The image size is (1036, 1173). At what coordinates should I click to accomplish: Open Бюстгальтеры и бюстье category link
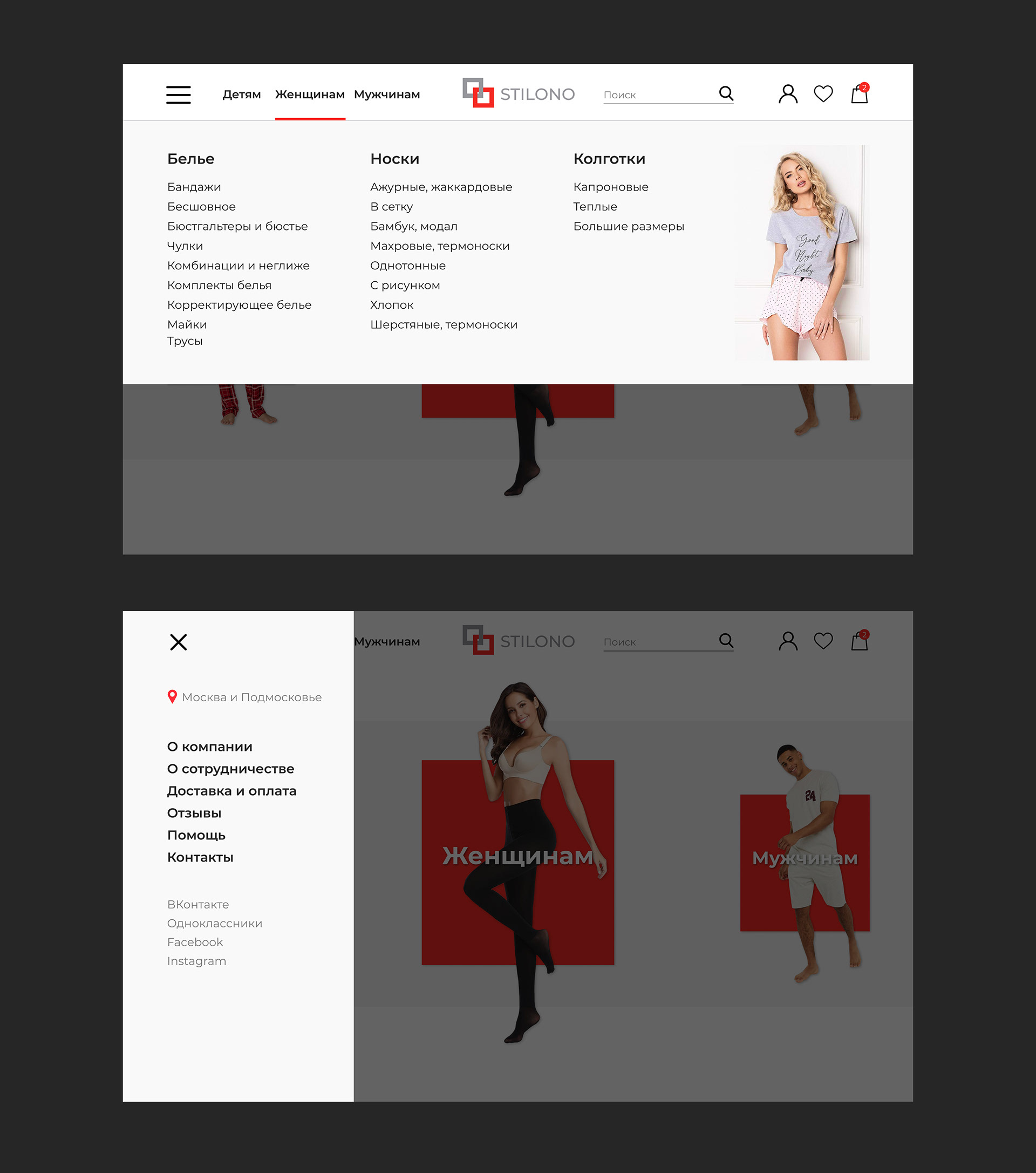(x=237, y=226)
